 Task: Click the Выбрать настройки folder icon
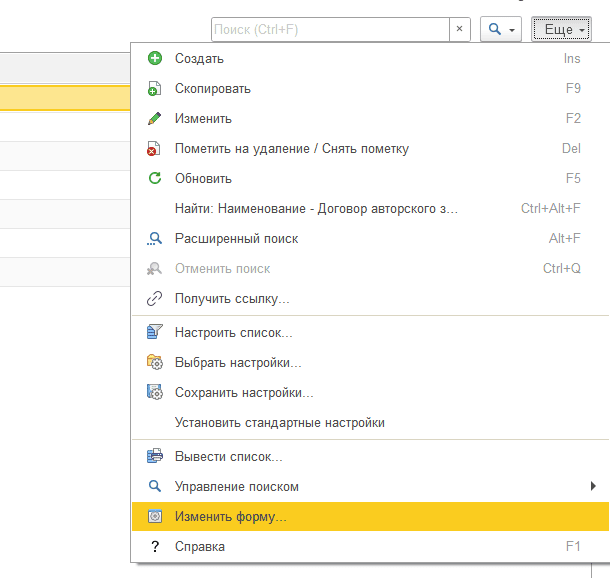pyautogui.click(x=154, y=363)
